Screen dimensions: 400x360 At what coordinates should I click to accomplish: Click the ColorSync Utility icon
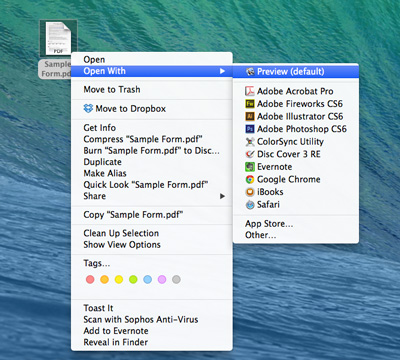coord(250,142)
